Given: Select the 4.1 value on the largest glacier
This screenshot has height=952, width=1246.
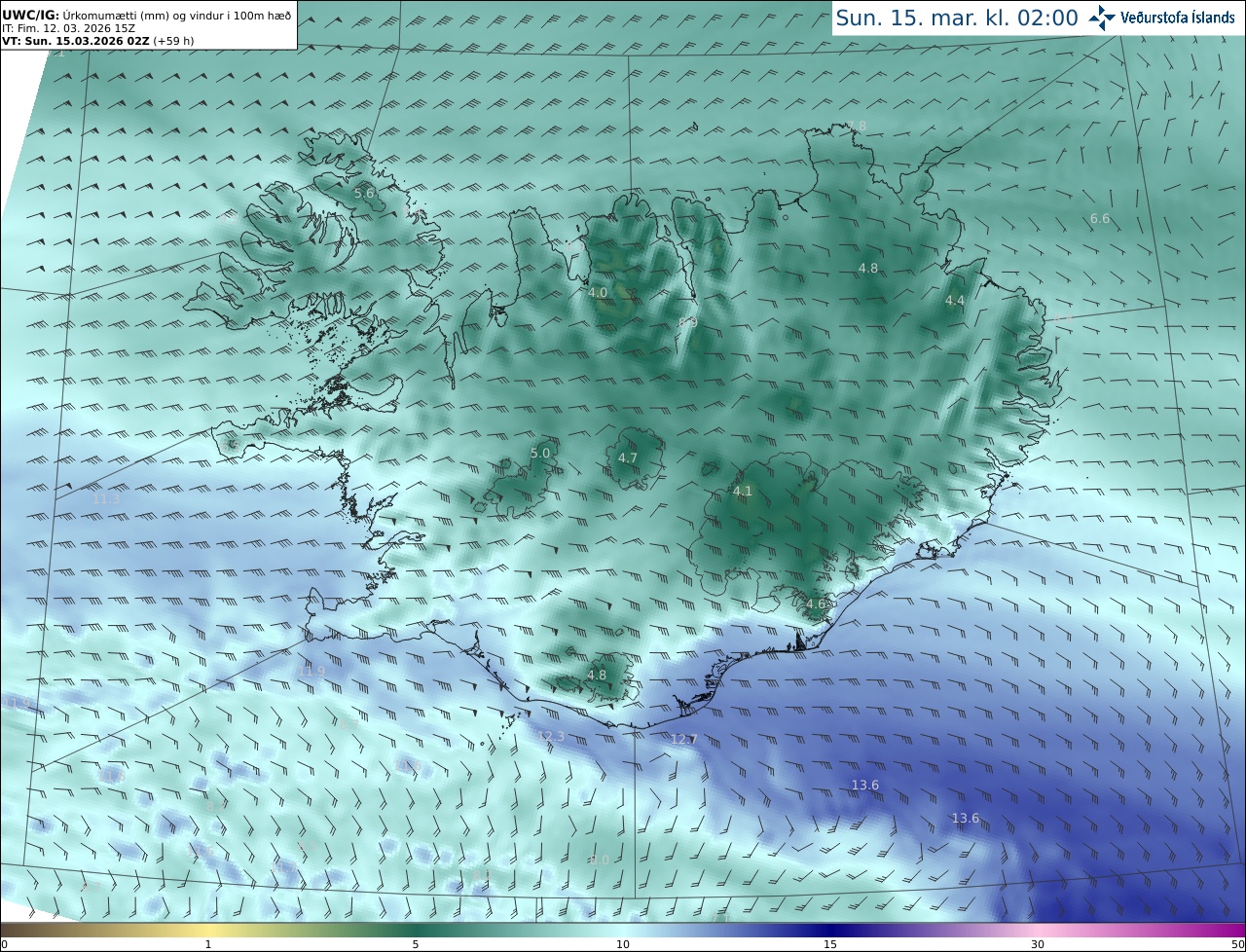Looking at the screenshot, I should click(x=743, y=492).
